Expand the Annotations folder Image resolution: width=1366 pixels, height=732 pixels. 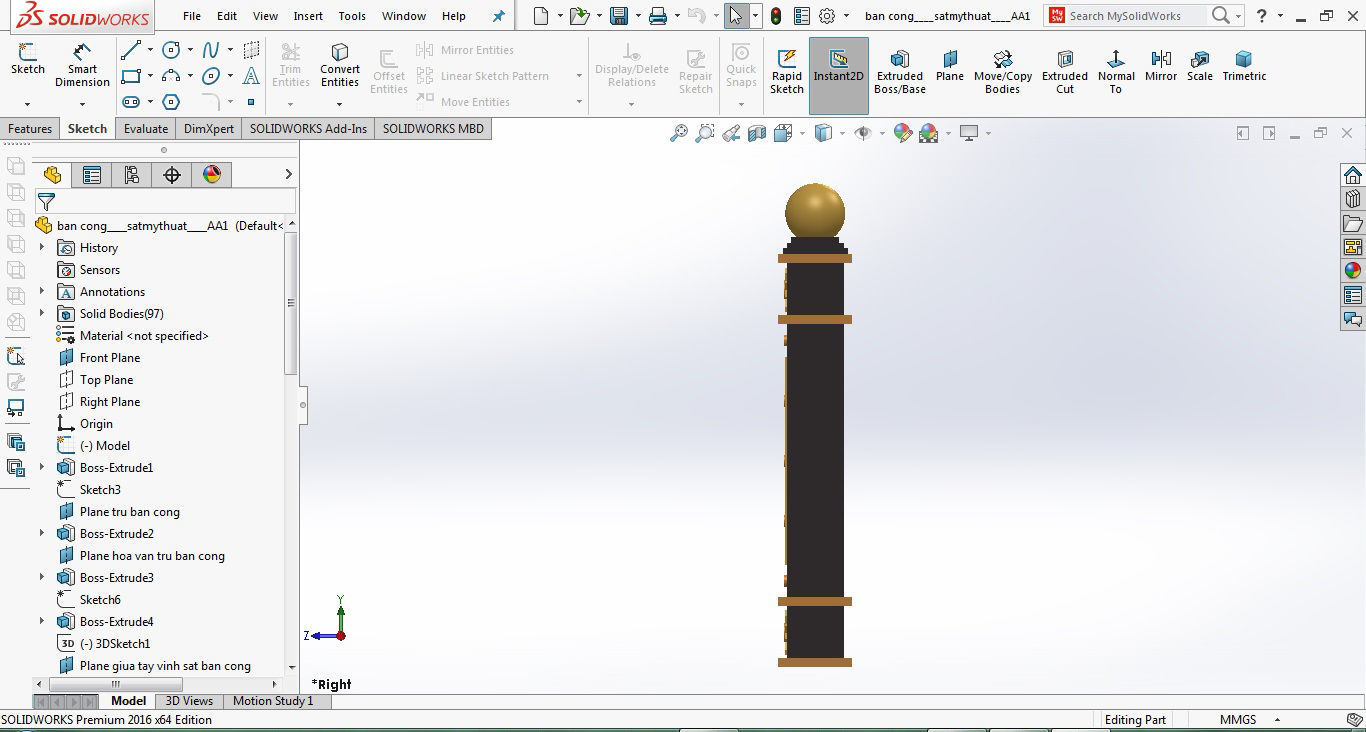coord(42,292)
